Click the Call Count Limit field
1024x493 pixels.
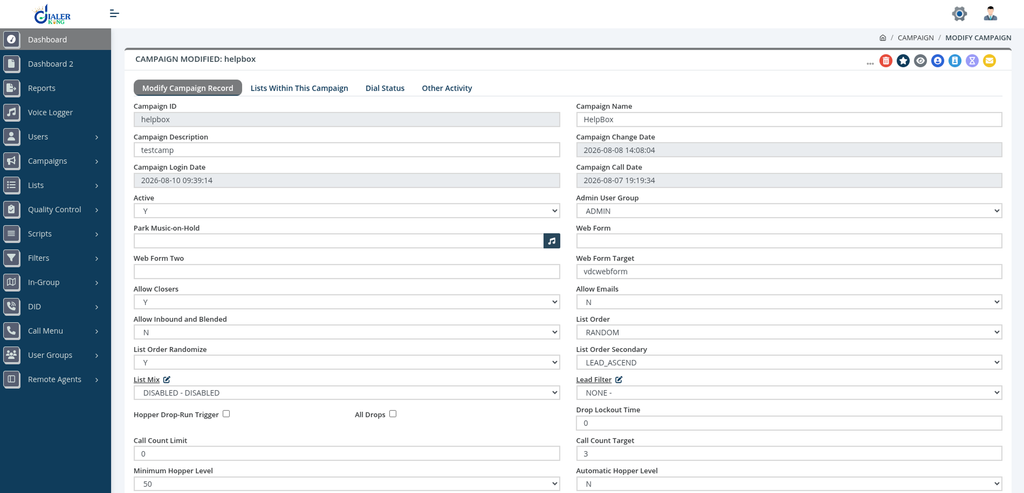[347, 454]
